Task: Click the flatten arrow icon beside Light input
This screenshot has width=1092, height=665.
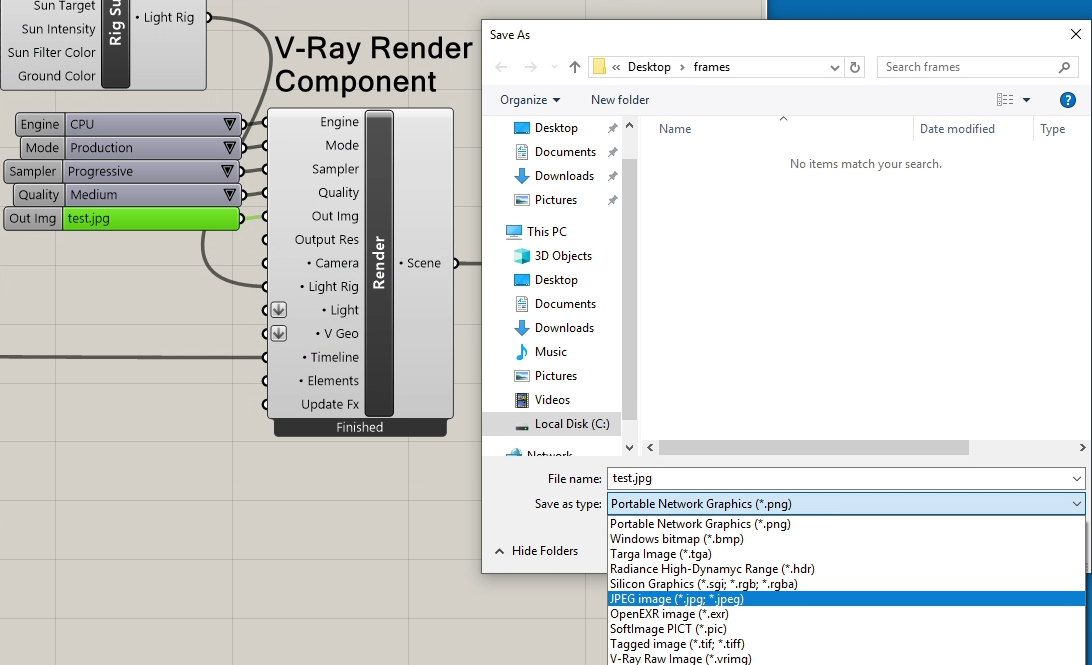Action: [x=279, y=310]
